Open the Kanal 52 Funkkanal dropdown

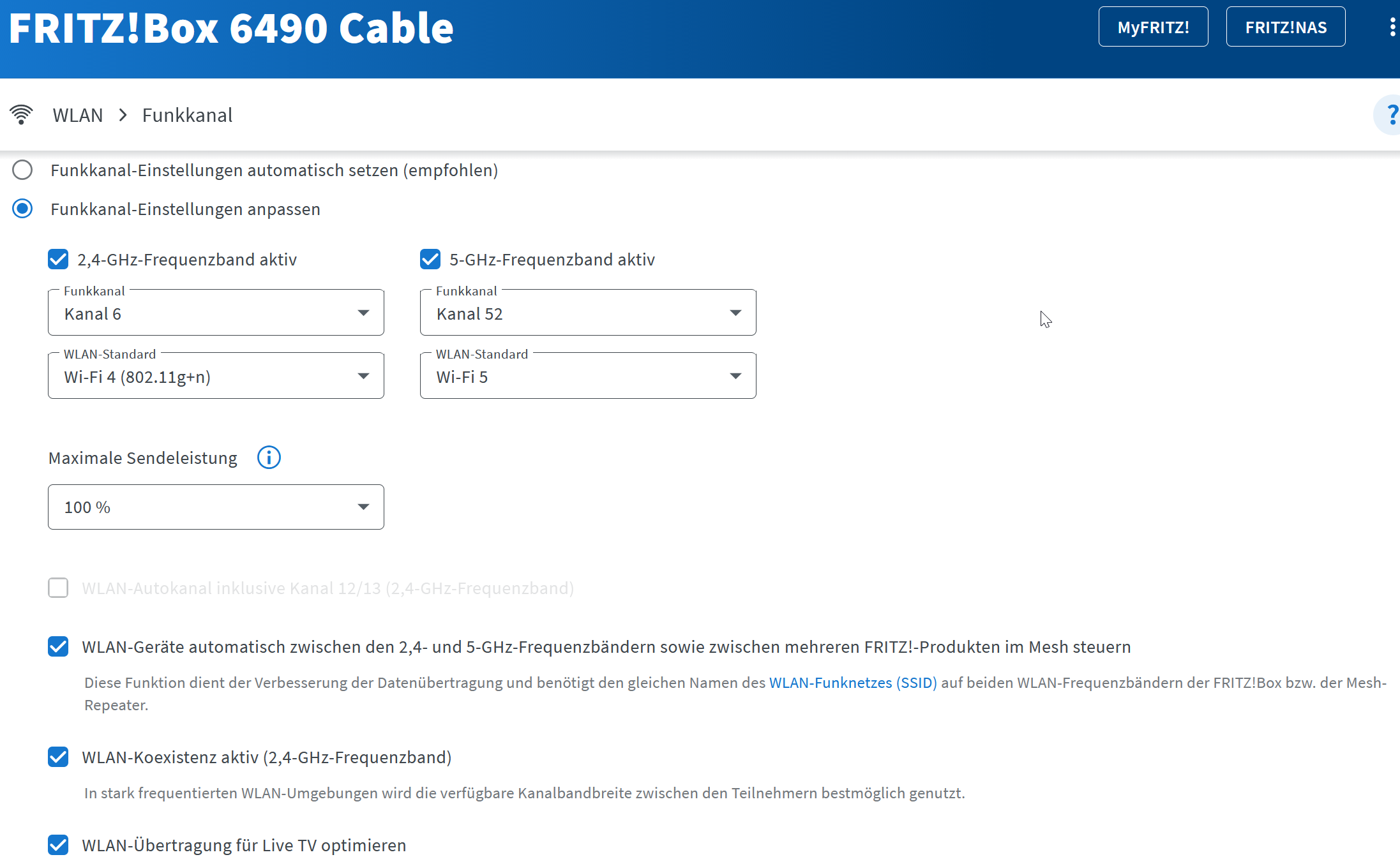tap(587, 313)
